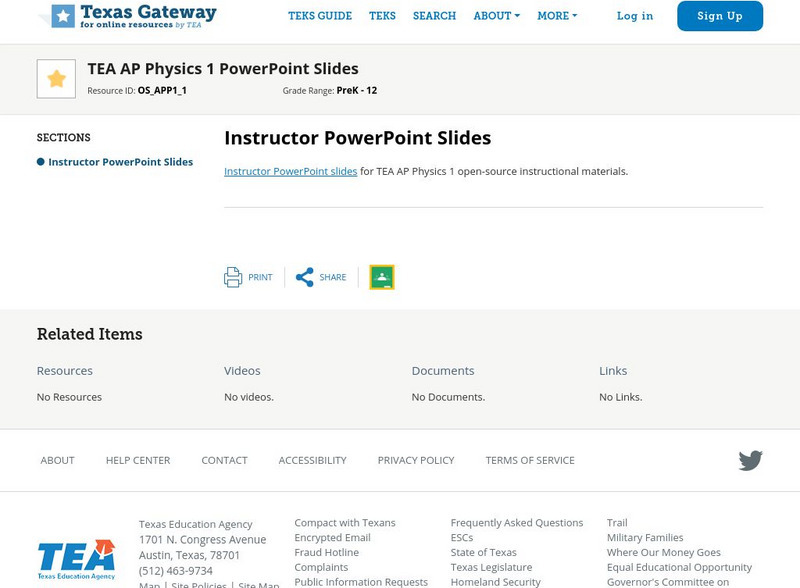Expand the TEKS GUIDE menu item

[x=321, y=16]
